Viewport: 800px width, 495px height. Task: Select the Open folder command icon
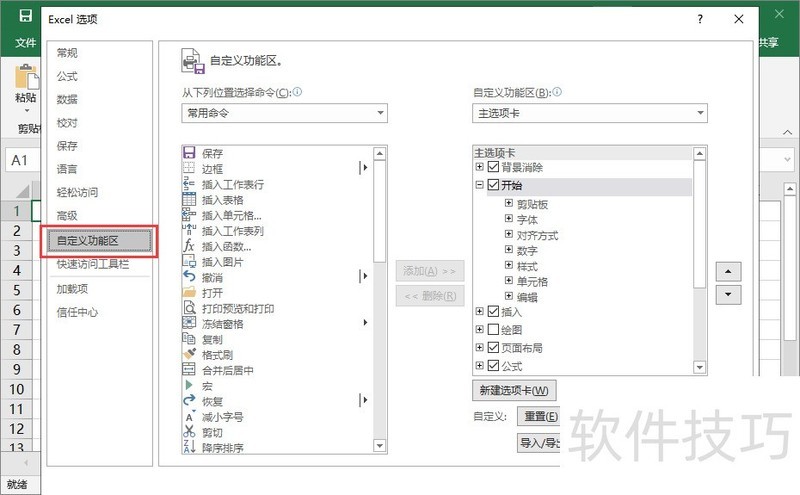pos(189,292)
